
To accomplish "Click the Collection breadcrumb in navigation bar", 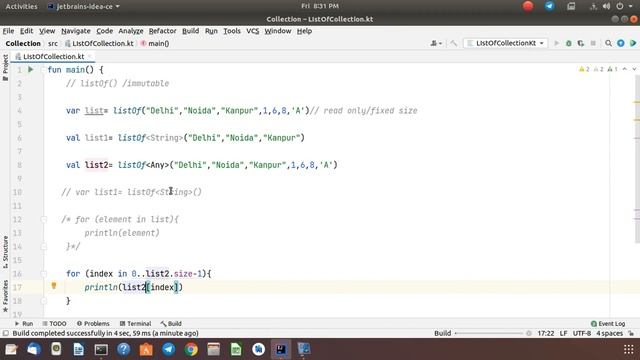I will coord(23,43).
